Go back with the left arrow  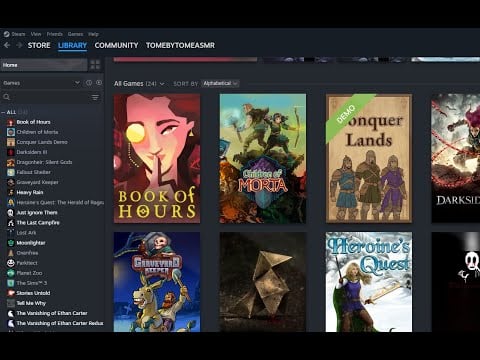7,45
